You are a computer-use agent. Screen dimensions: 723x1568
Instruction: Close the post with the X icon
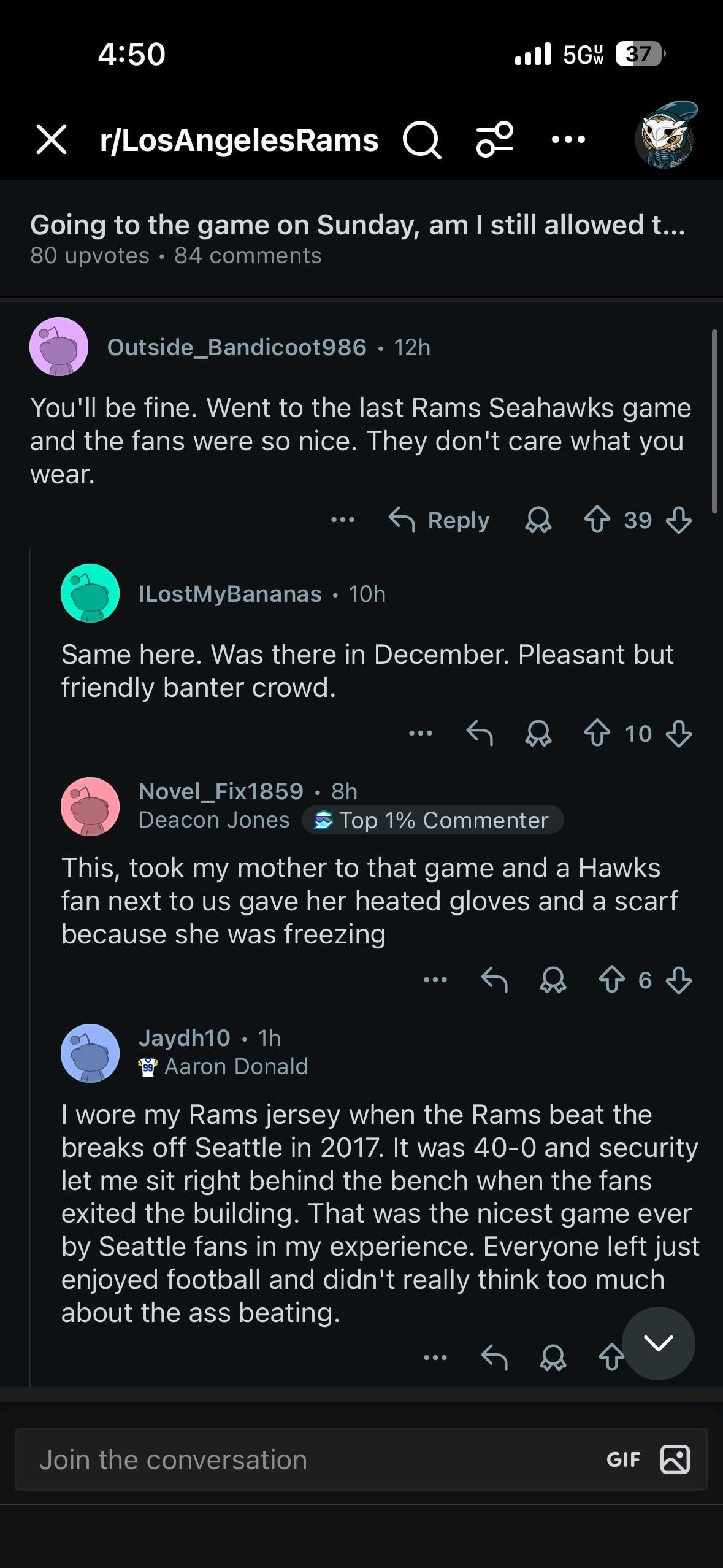[52, 139]
